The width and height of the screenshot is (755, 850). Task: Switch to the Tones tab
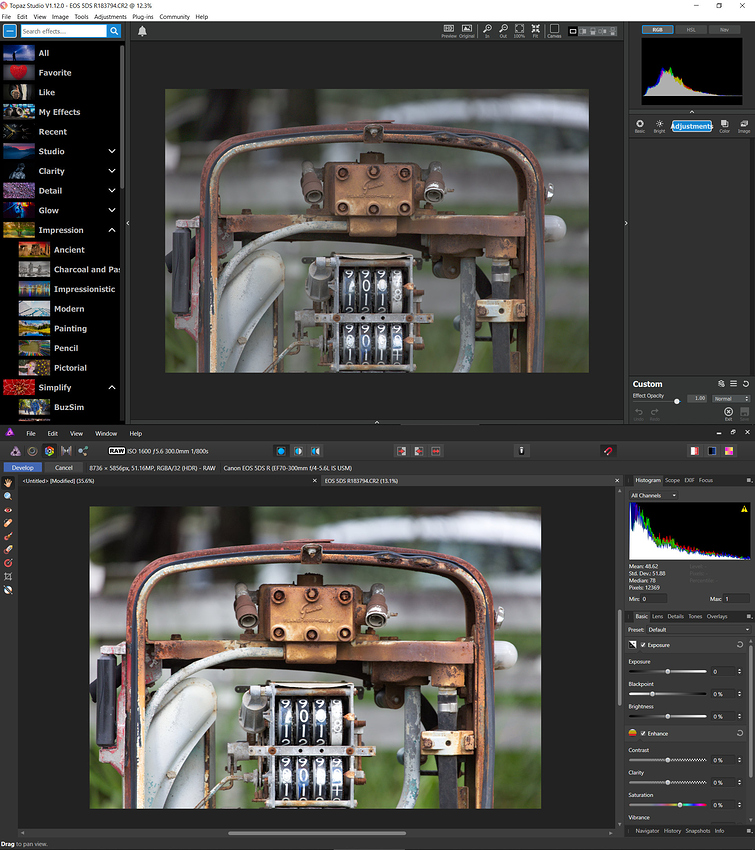tap(695, 616)
